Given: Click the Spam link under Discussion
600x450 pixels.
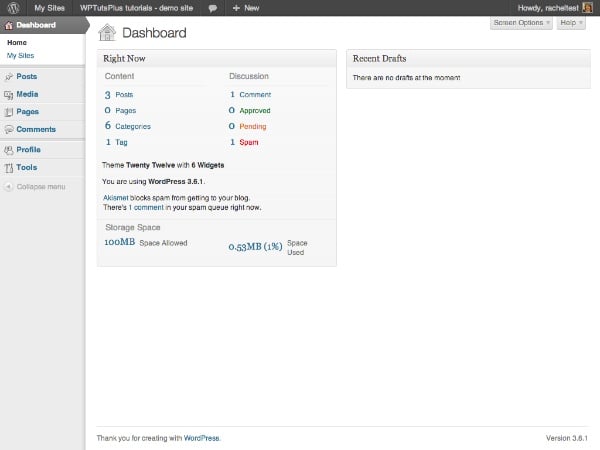Looking at the screenshot, I should coord(249,142).
